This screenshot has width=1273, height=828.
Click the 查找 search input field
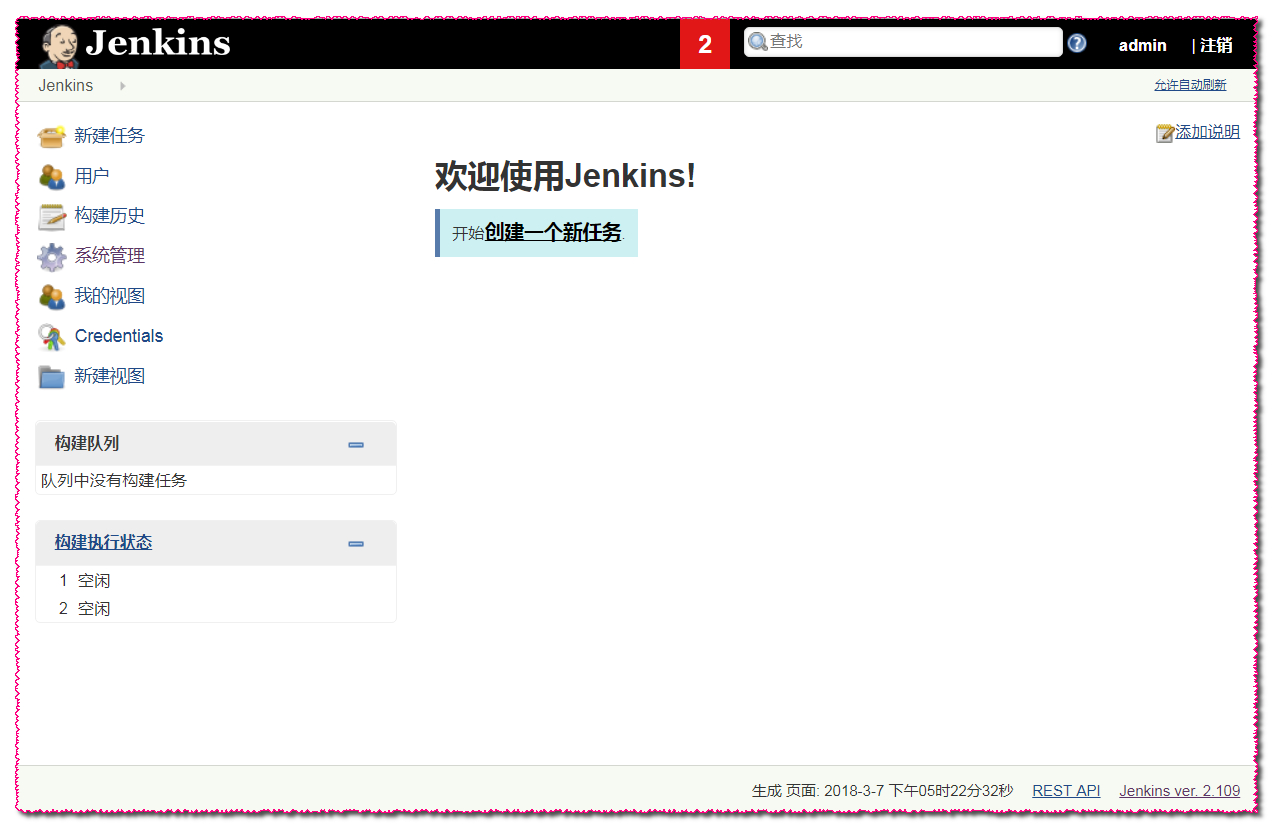click(x=903, y=42)
